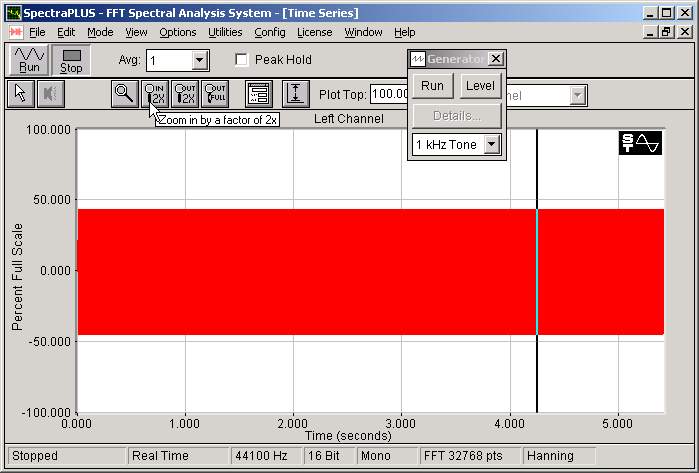Expand the Avg dropdown list

tap(199, 60)
